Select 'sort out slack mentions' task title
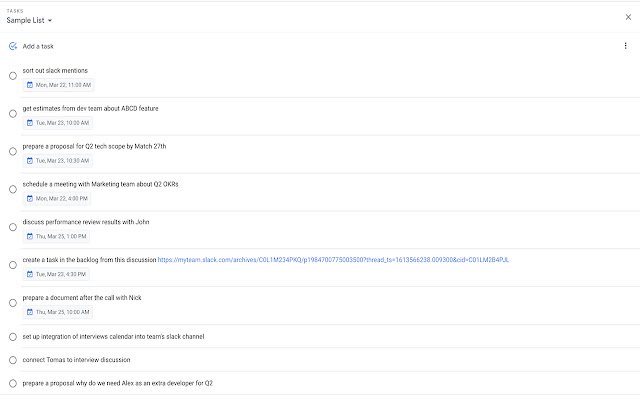The width and height of the screenshot is (640, 400). [55, 71]
